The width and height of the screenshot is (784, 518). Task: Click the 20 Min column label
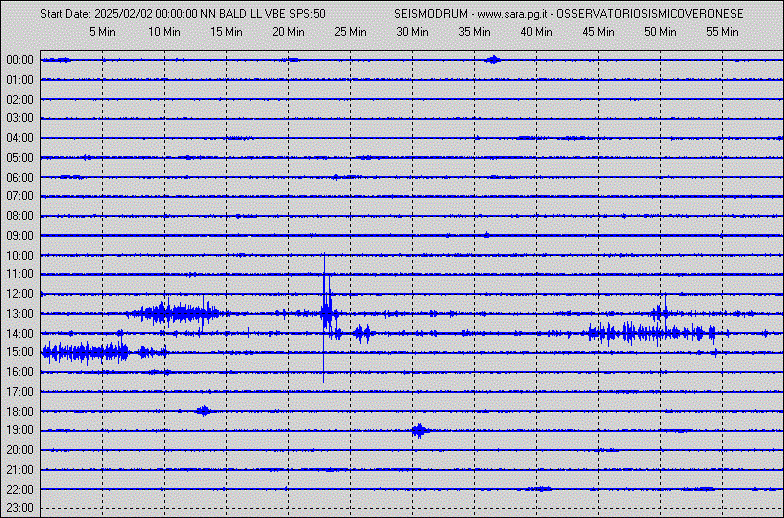click(288, 32)
